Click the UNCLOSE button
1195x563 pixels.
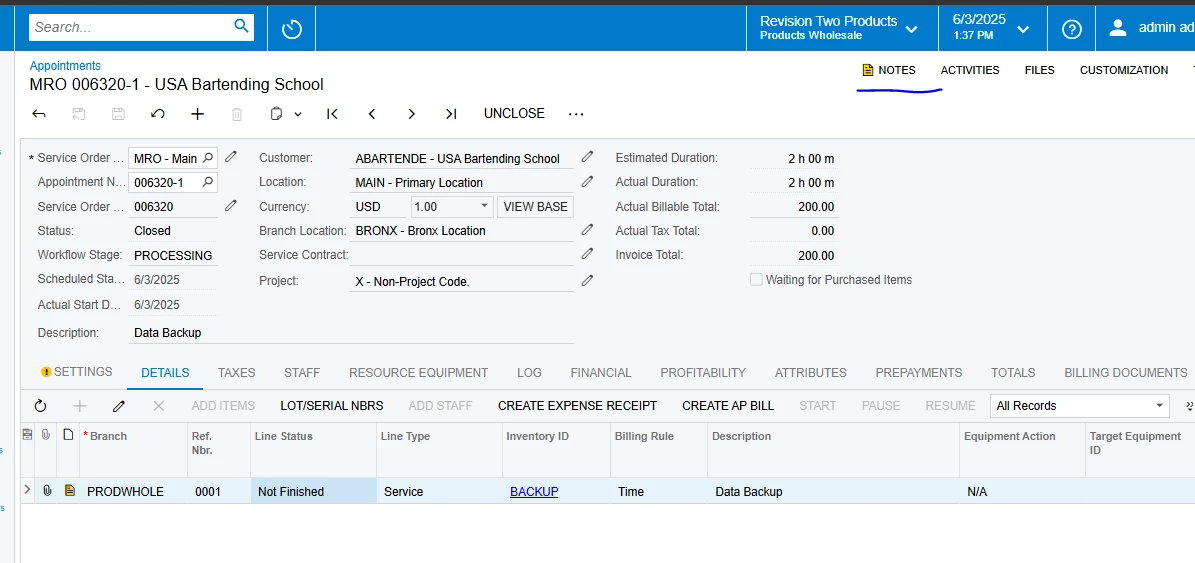click(514, 114)
